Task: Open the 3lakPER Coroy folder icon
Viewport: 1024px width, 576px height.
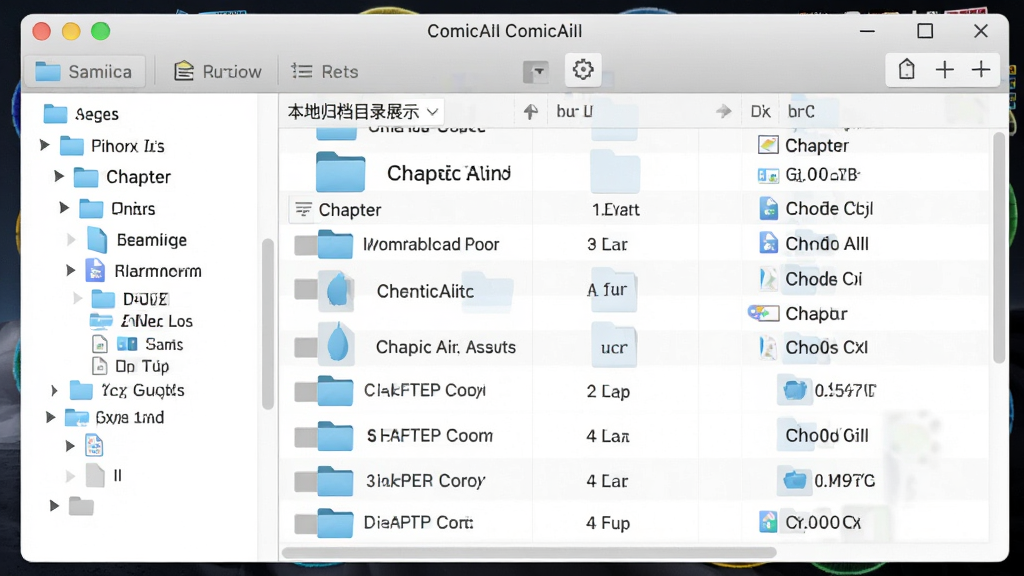Action: tap(336, 481)
